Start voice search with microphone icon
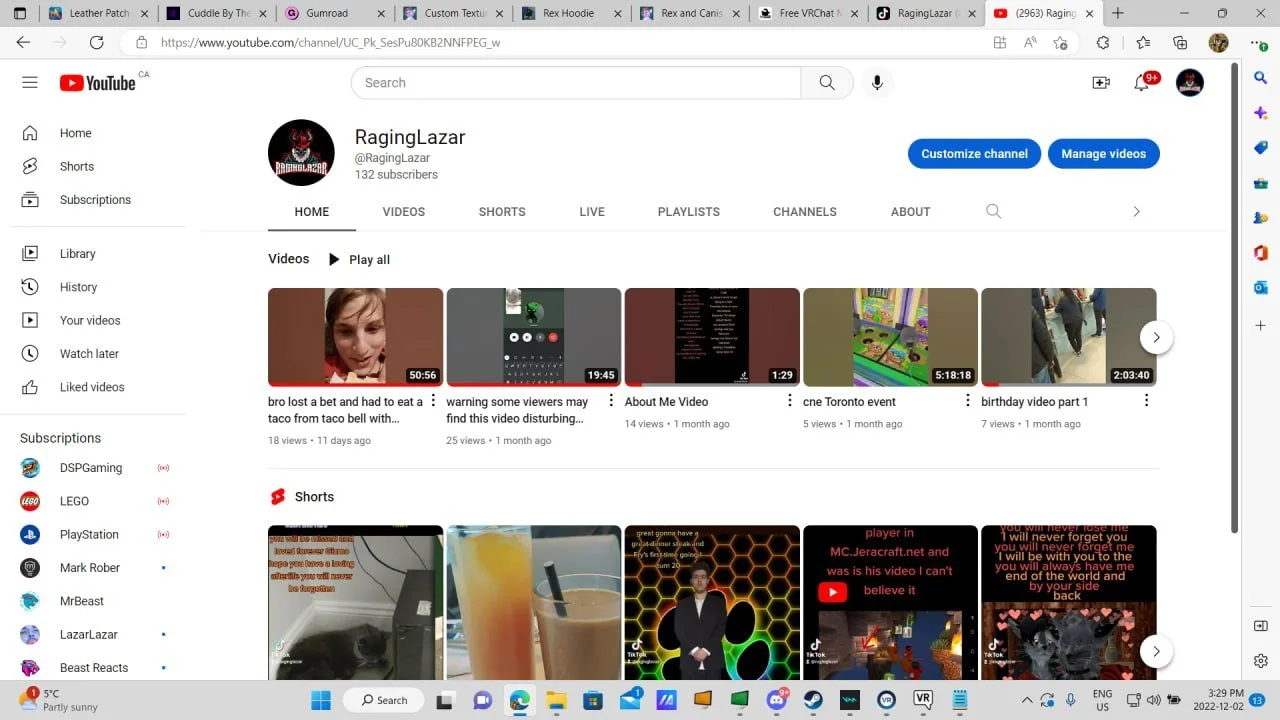 [x=877, y=83]
